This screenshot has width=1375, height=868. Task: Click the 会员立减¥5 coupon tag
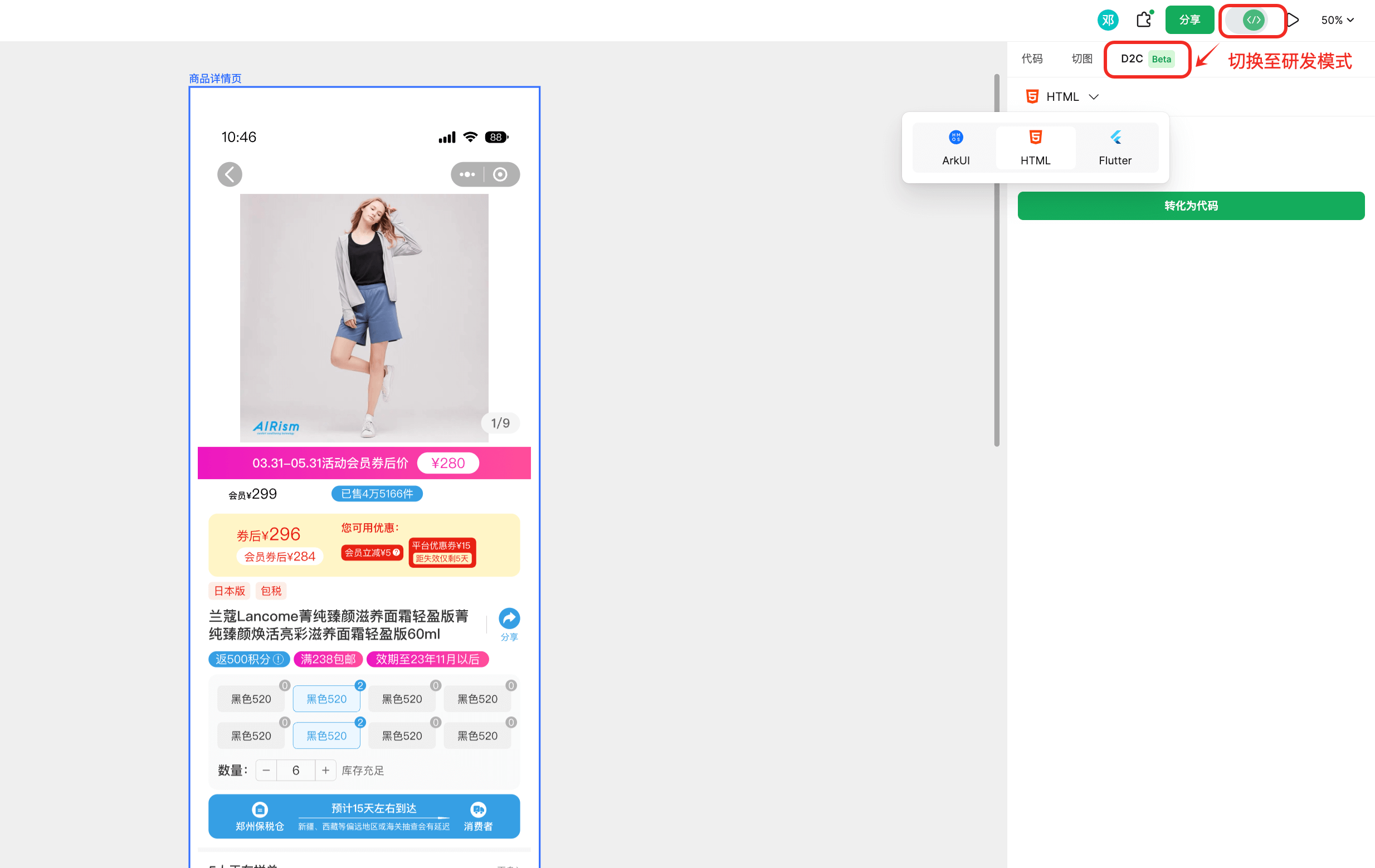(x=372, y=553)
